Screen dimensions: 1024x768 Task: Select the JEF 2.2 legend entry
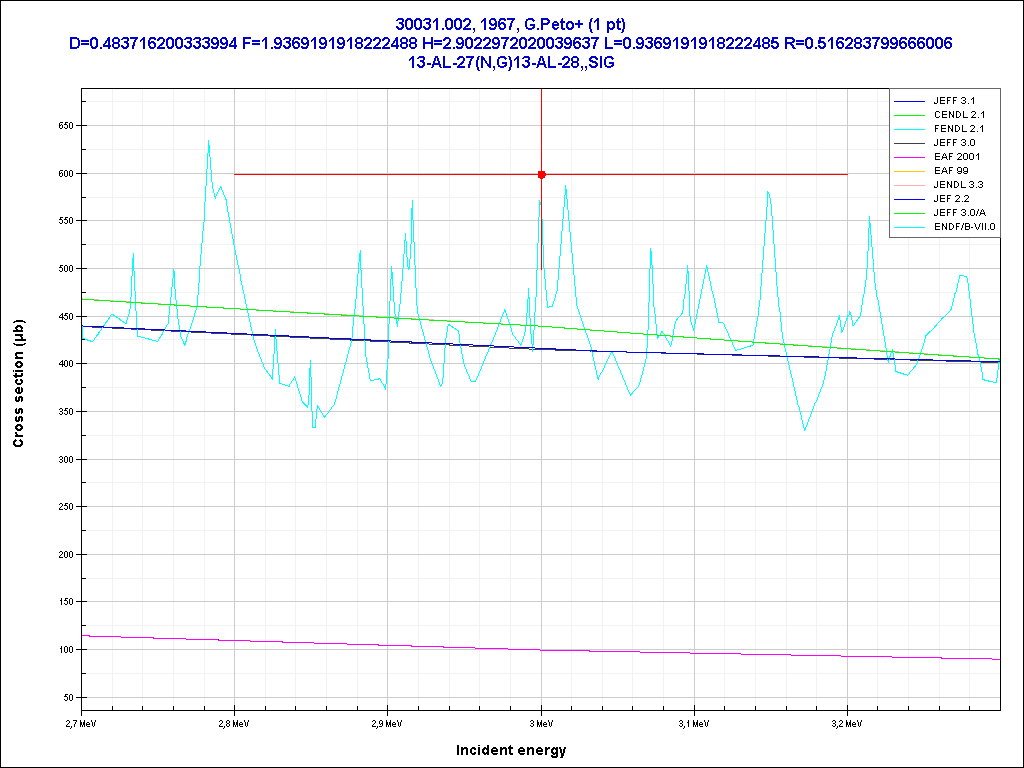[x=955, y=199]
